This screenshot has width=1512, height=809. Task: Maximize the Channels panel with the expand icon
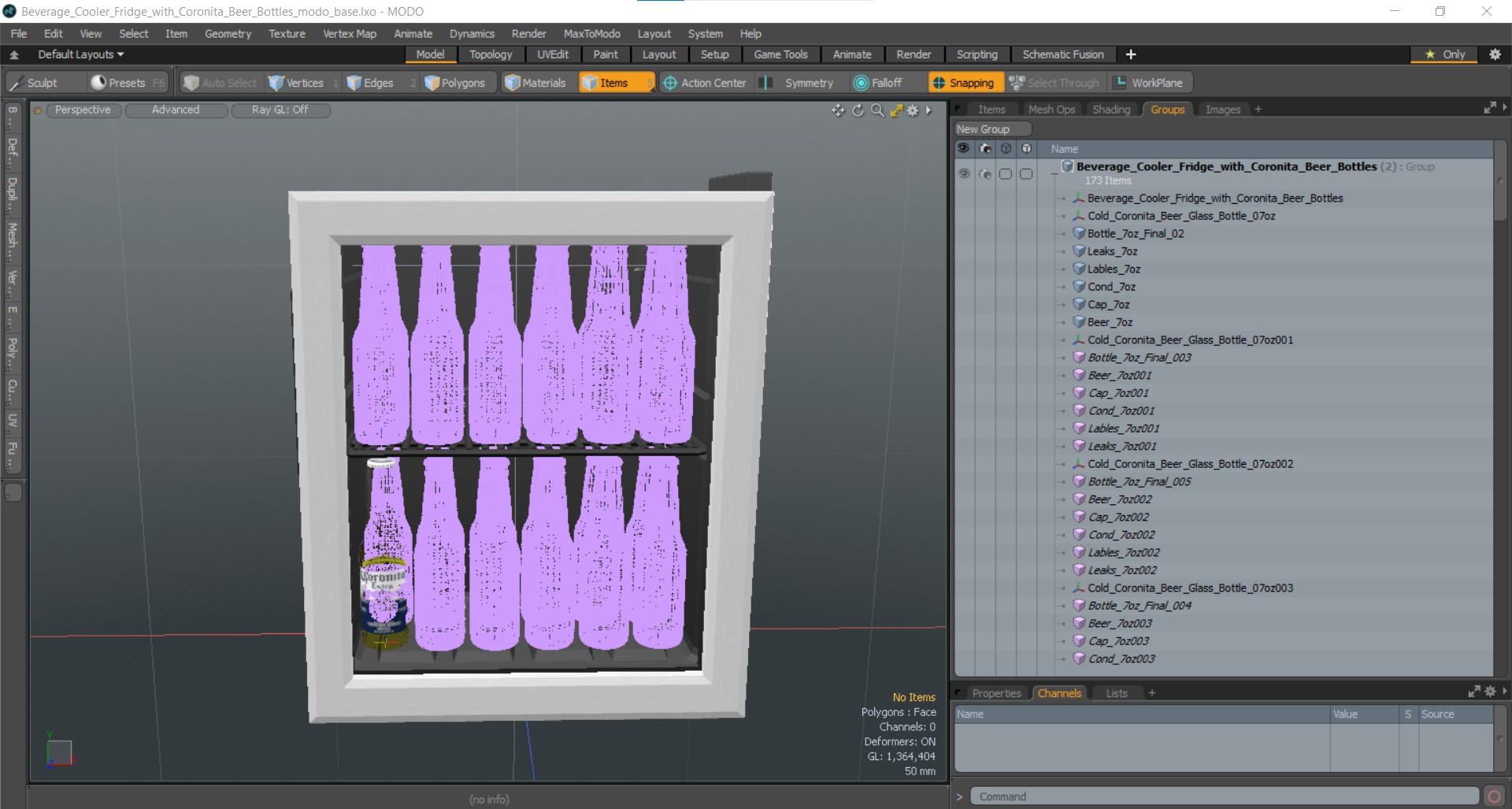[x=1474, y=691]
